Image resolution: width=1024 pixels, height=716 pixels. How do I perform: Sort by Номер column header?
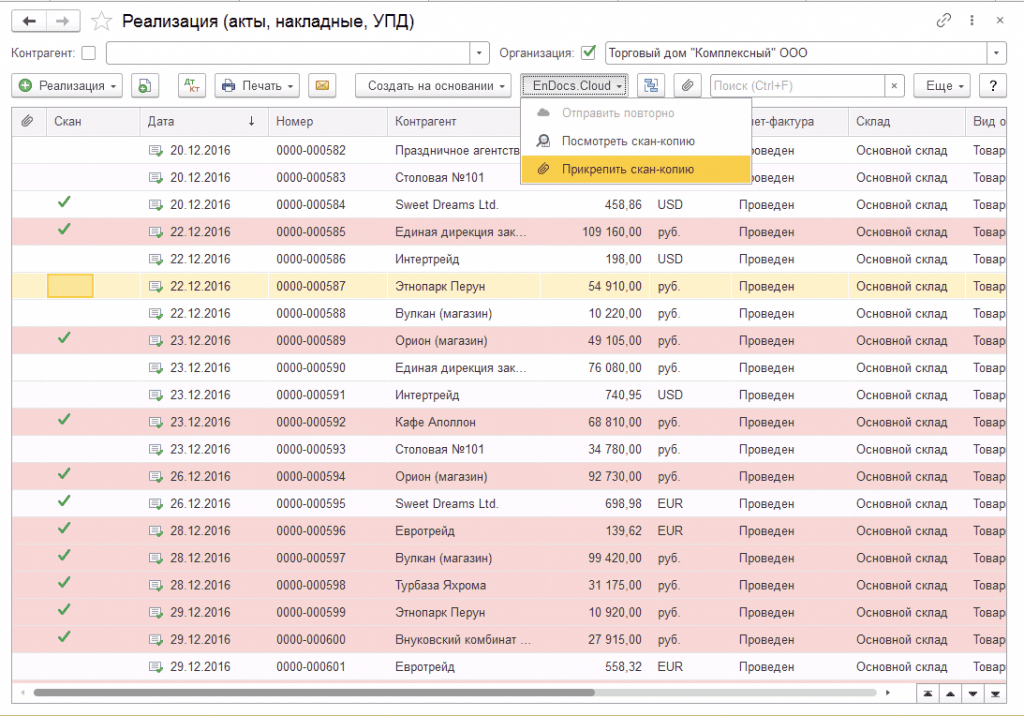tap(327, 122)
